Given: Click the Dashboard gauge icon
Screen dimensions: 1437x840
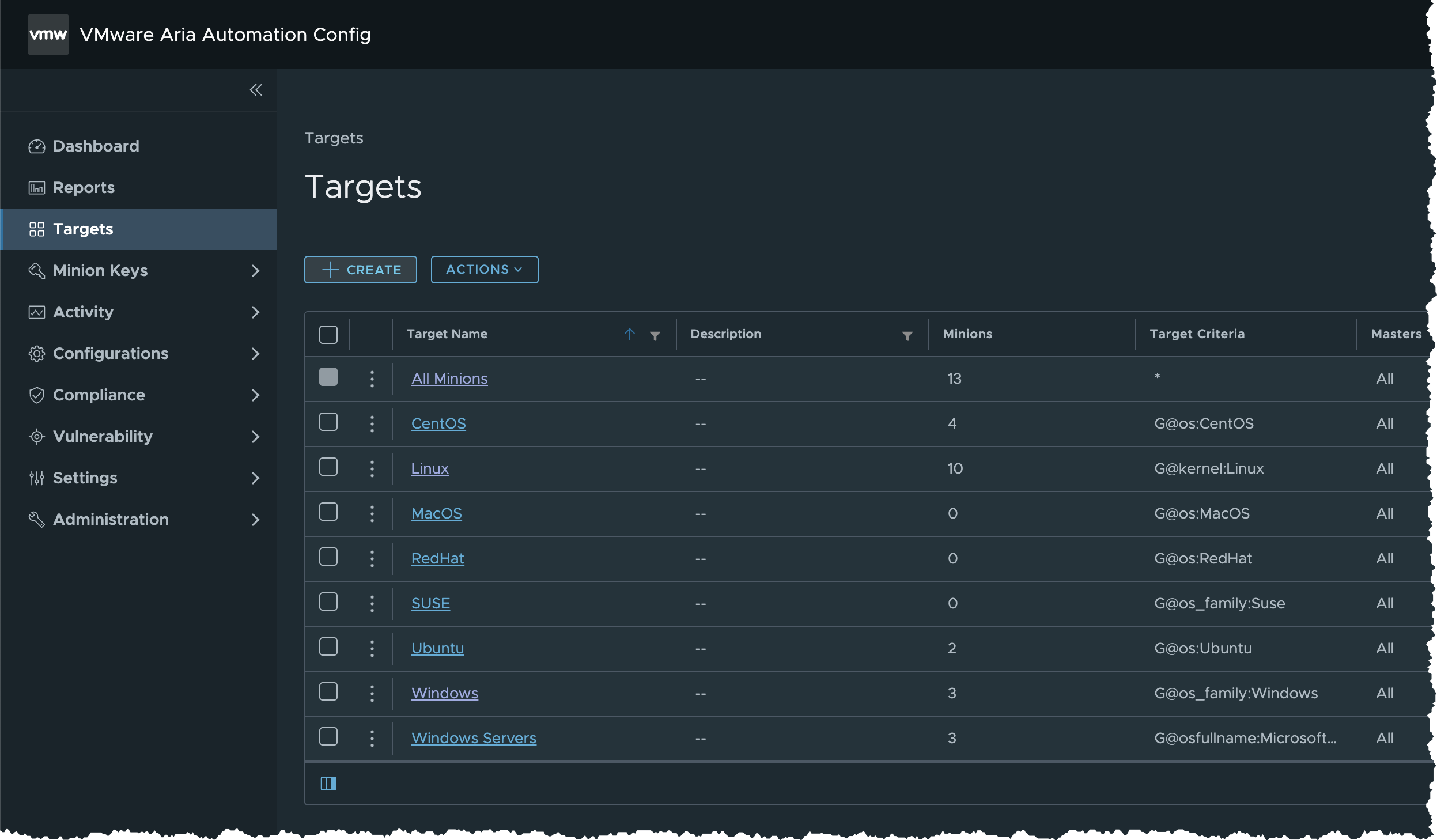Looking at the screenshot, I should tap(37, 146).
